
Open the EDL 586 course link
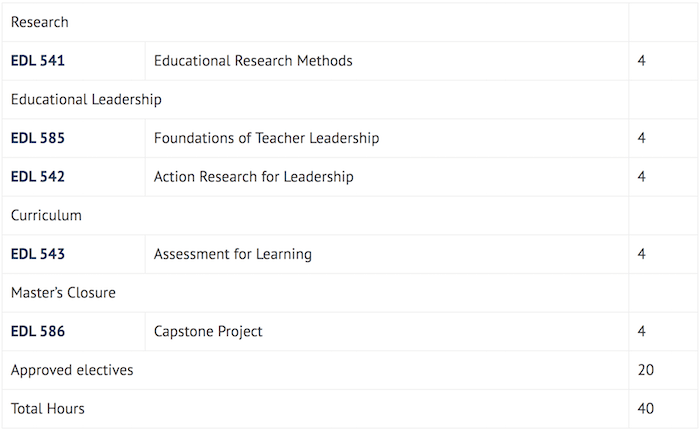coord(38,331)
